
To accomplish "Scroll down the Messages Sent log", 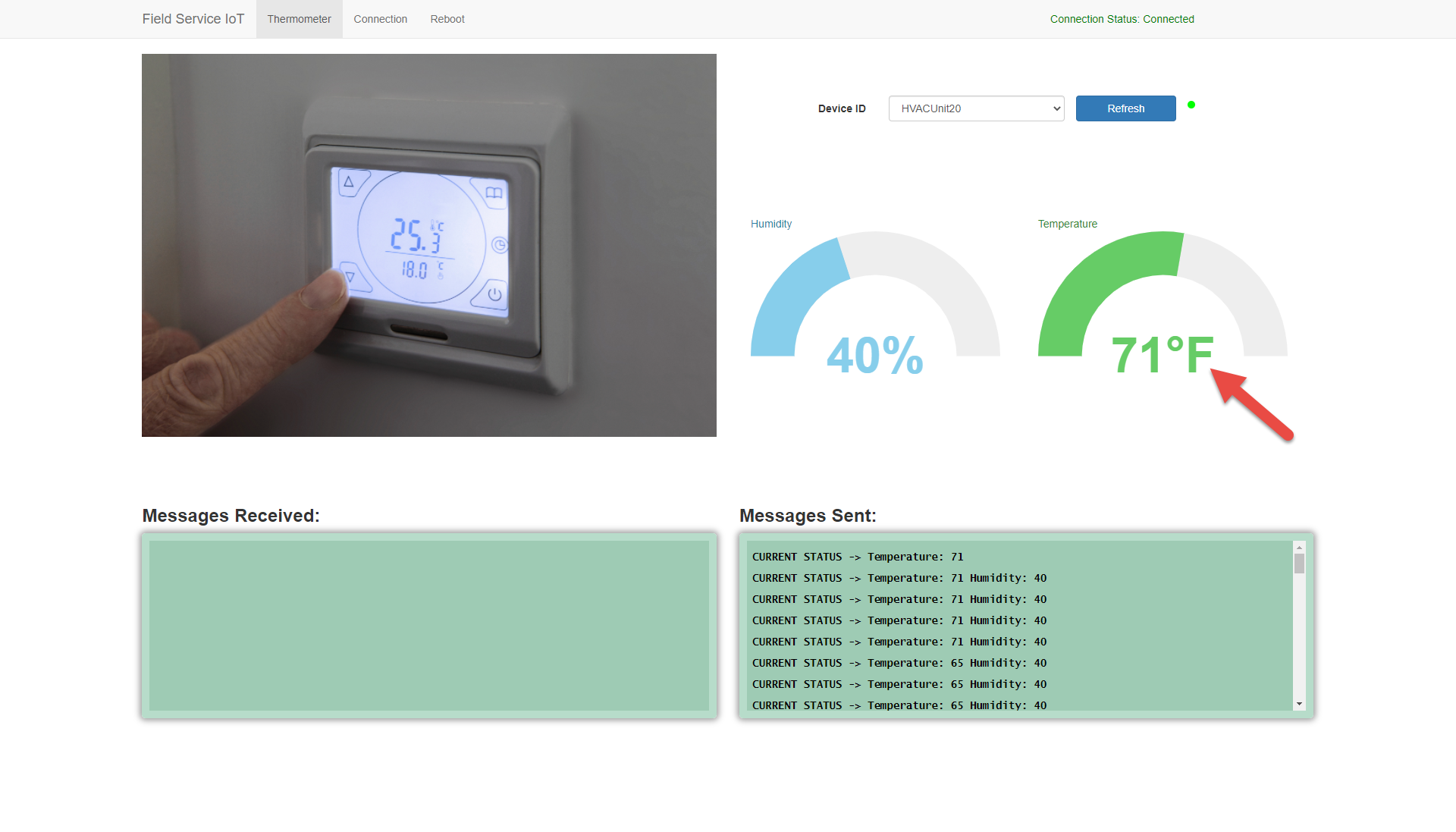I will coord(1298,707).
